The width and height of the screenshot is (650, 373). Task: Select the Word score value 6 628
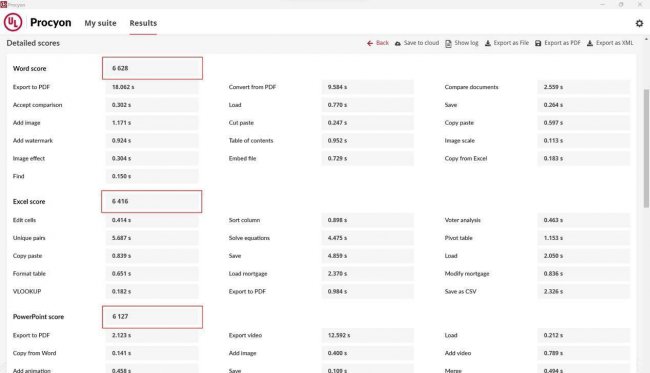pos(152,68)
